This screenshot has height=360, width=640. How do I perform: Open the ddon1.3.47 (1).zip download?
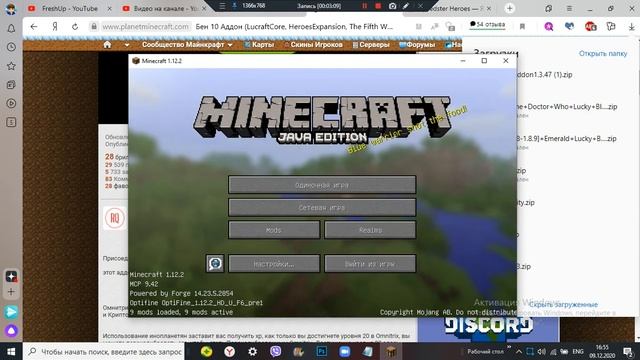pos(544,75)
